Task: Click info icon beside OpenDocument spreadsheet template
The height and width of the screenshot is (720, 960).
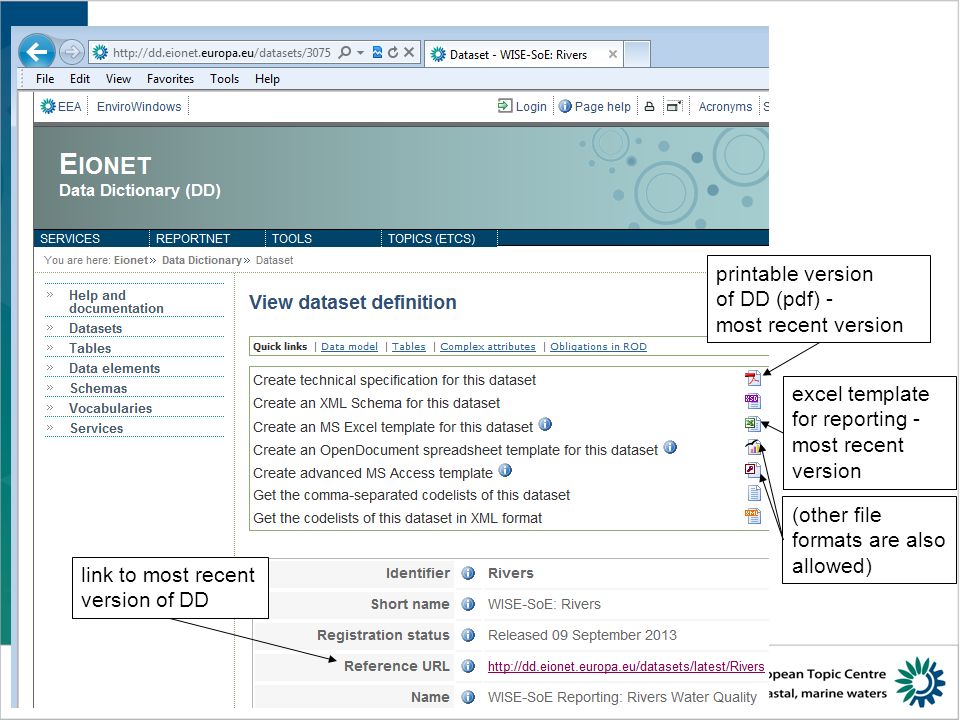Action: click(670, 448)
